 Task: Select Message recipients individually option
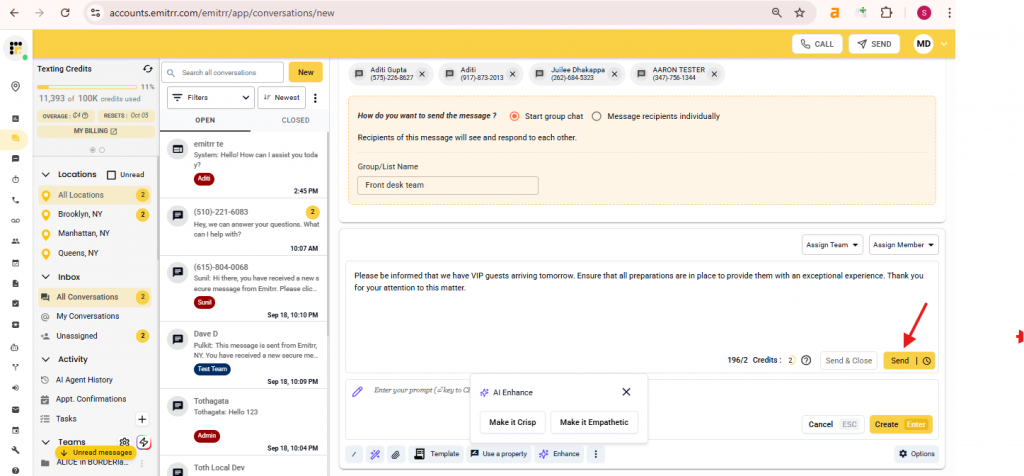(597, 116)
